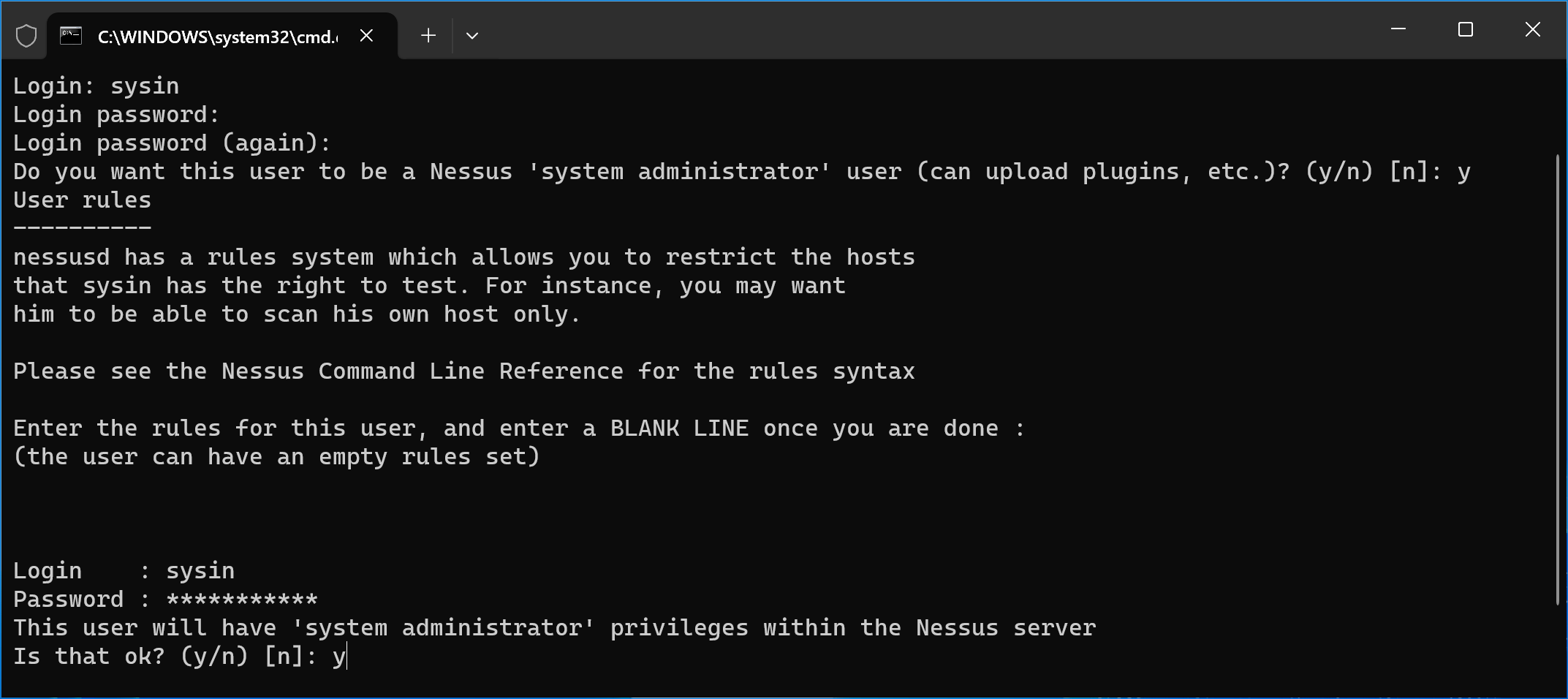
Task: Click the 'Is that ok? (y/n)' prompt line
Action: coord(179,657)
